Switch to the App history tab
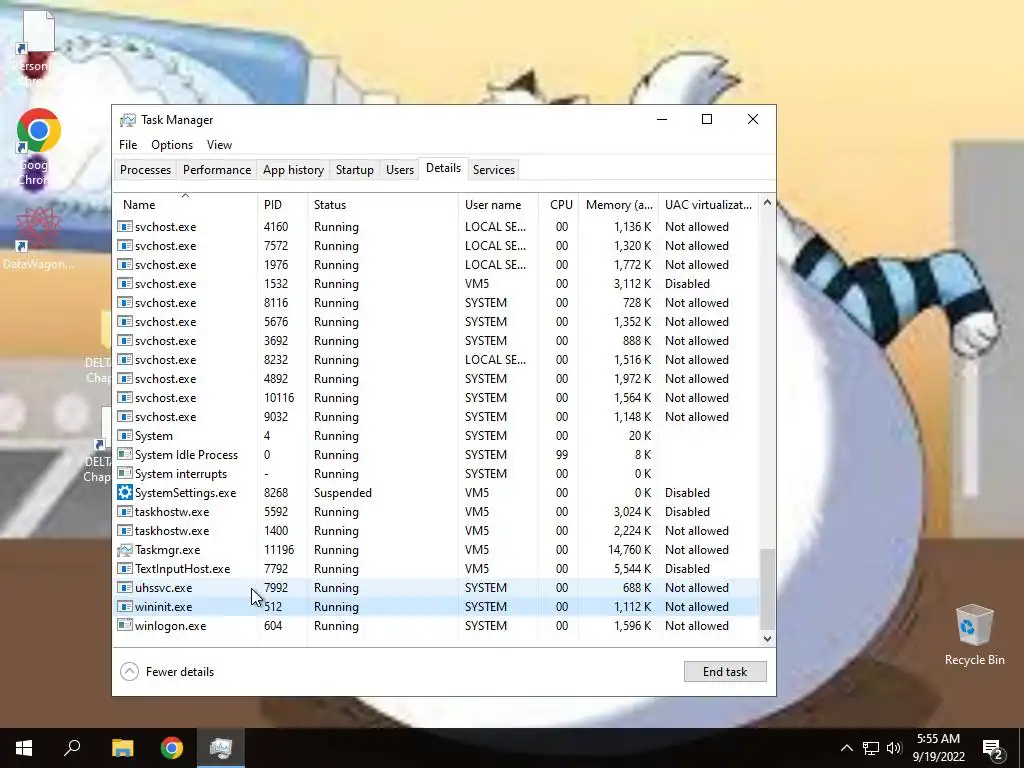This screenshot has height=768, width=1024. pyautogui.click(x=293, y=170)
